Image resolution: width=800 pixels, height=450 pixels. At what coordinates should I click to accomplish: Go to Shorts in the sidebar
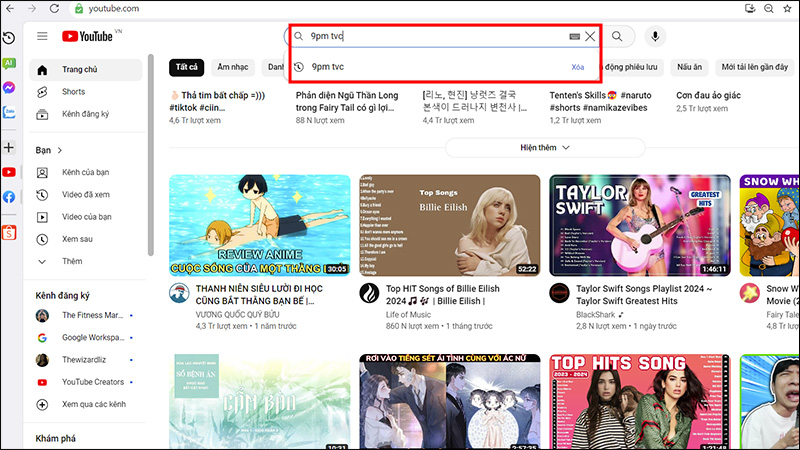[x=73, y=92]
